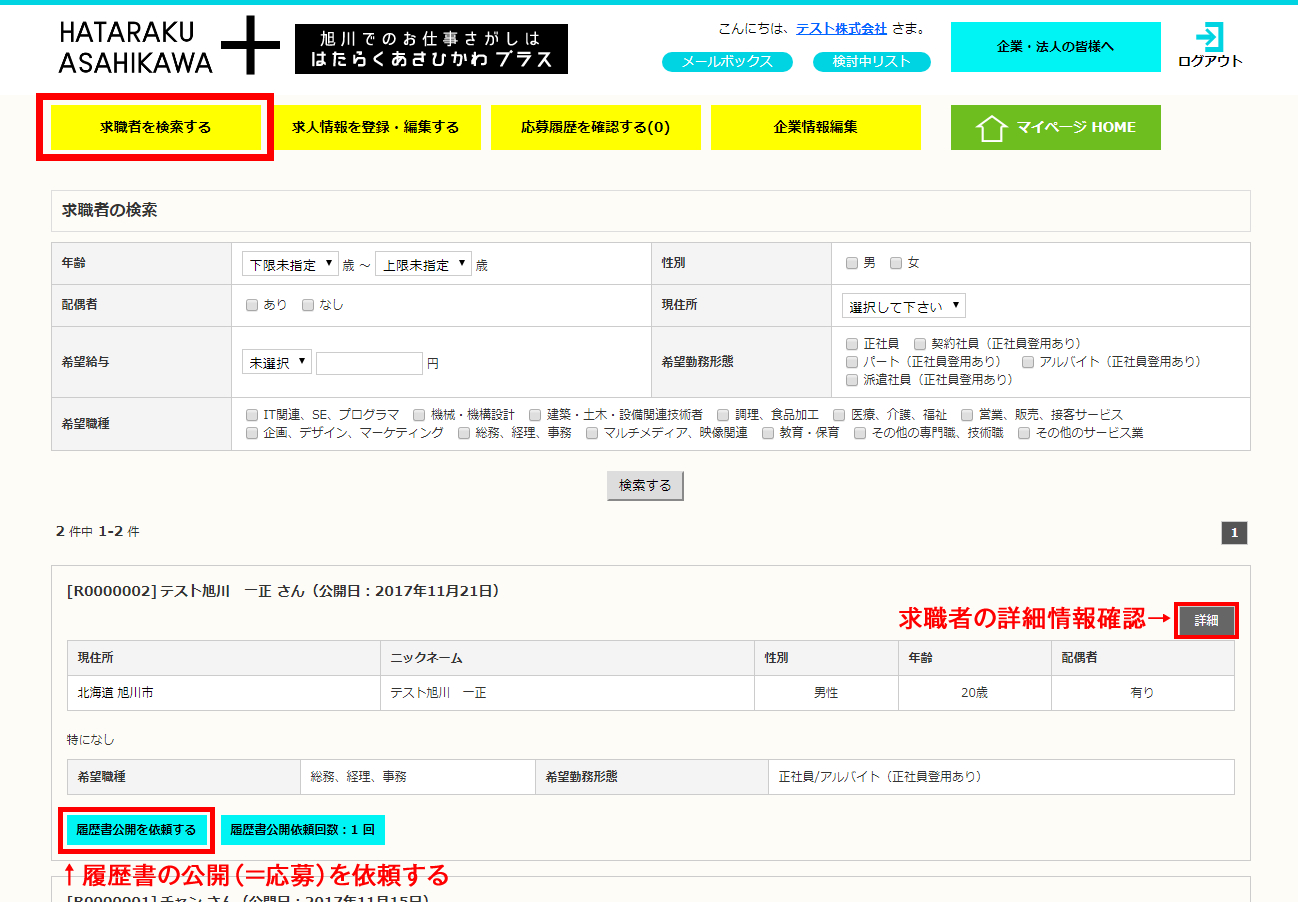The image size is (1298, 902).
Task: Expand the 上限未指定 maximum age dropdown
Action: (423, 264)
